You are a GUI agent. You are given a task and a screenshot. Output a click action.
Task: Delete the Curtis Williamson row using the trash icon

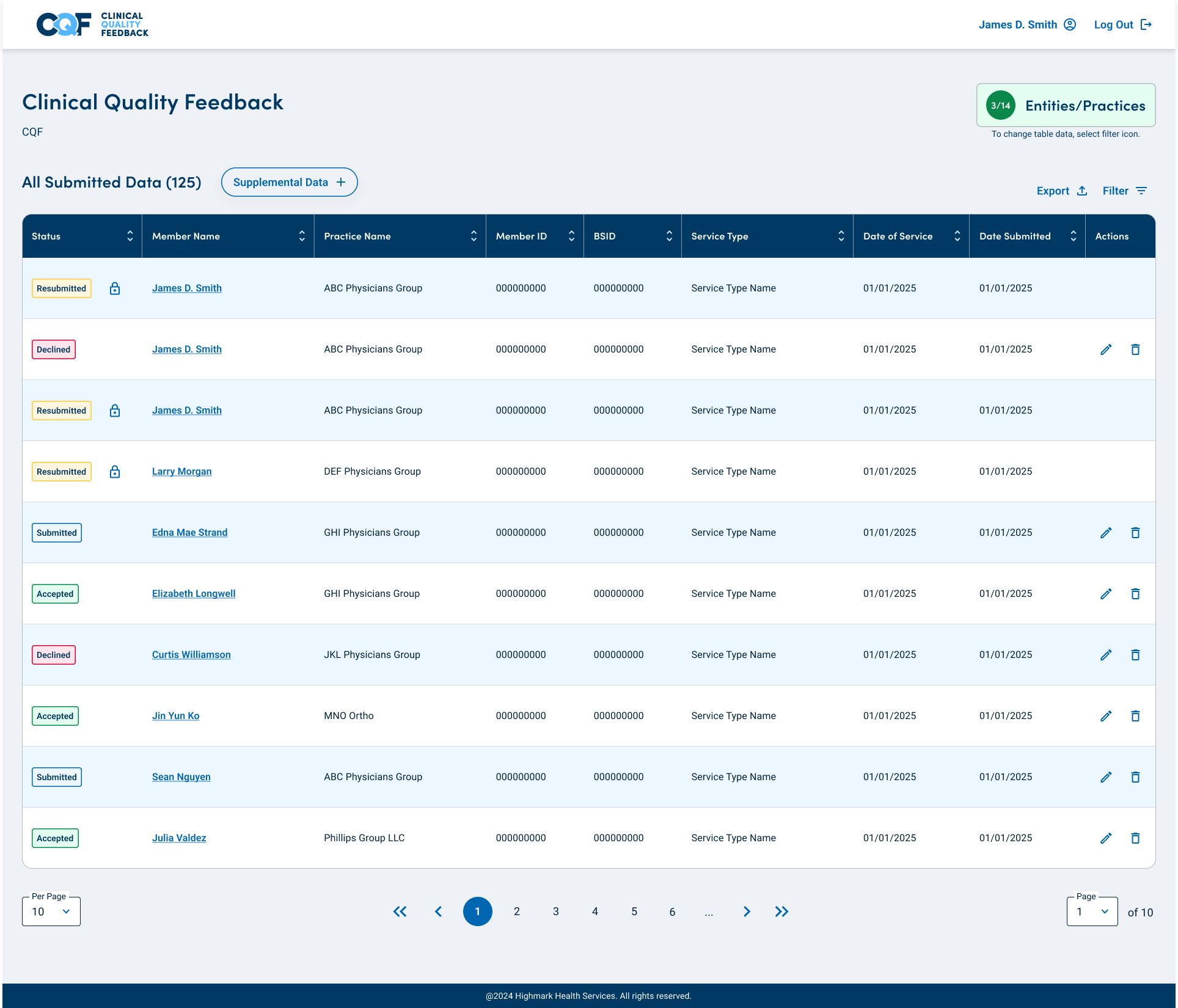coord(1135,655)
